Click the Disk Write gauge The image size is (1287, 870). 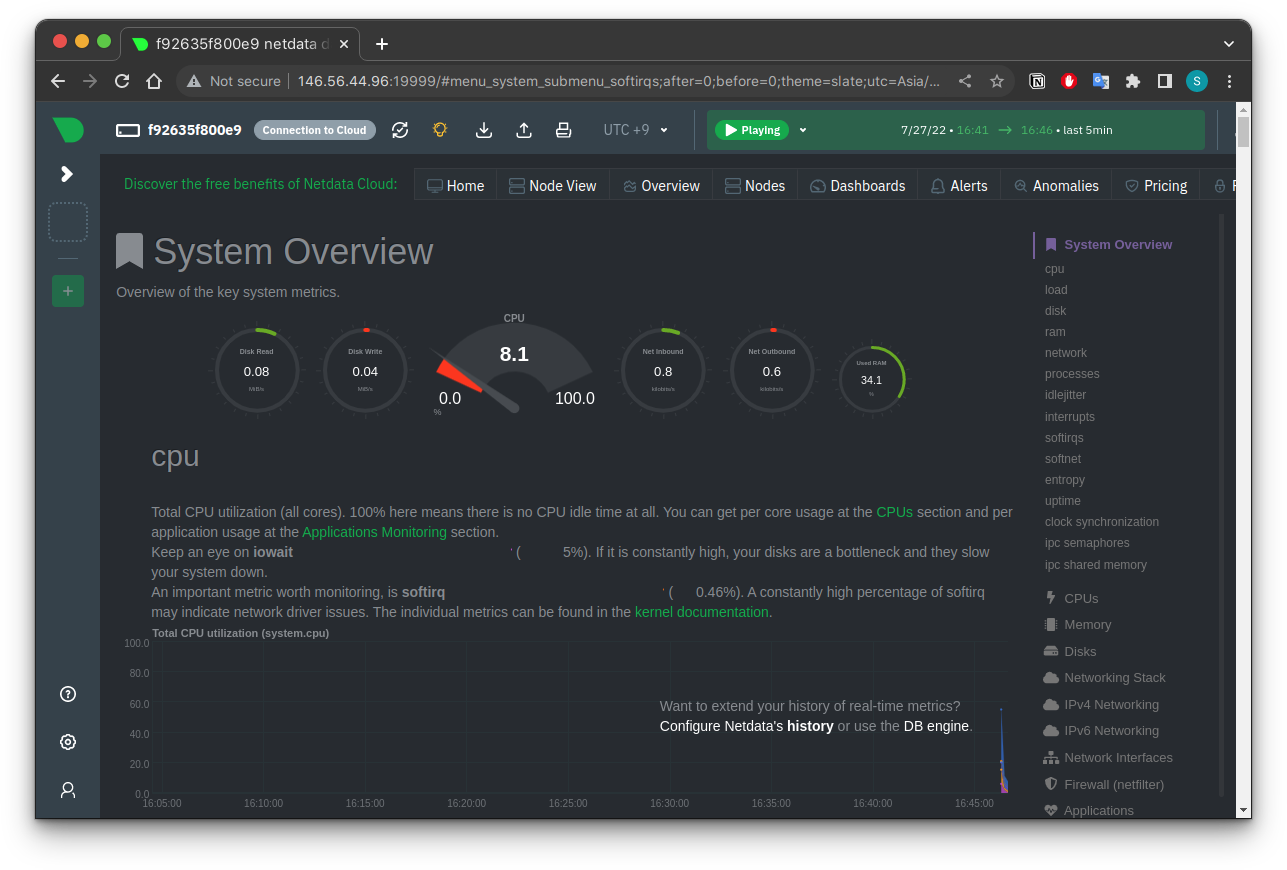click(365, 370)
